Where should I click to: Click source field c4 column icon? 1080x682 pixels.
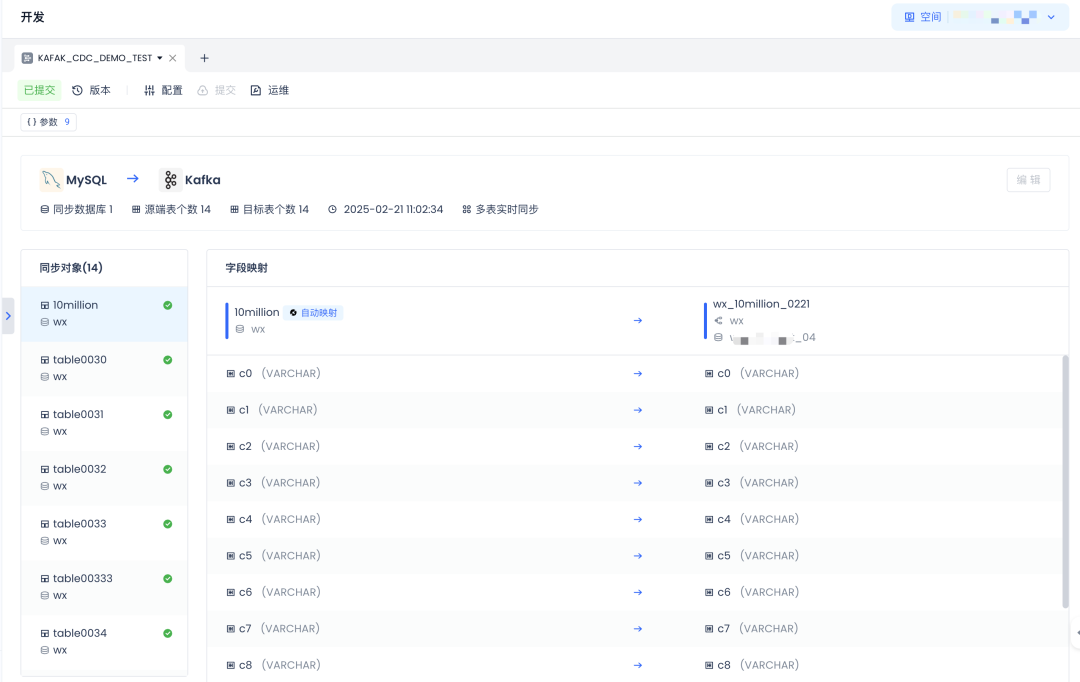coord(231,519)
